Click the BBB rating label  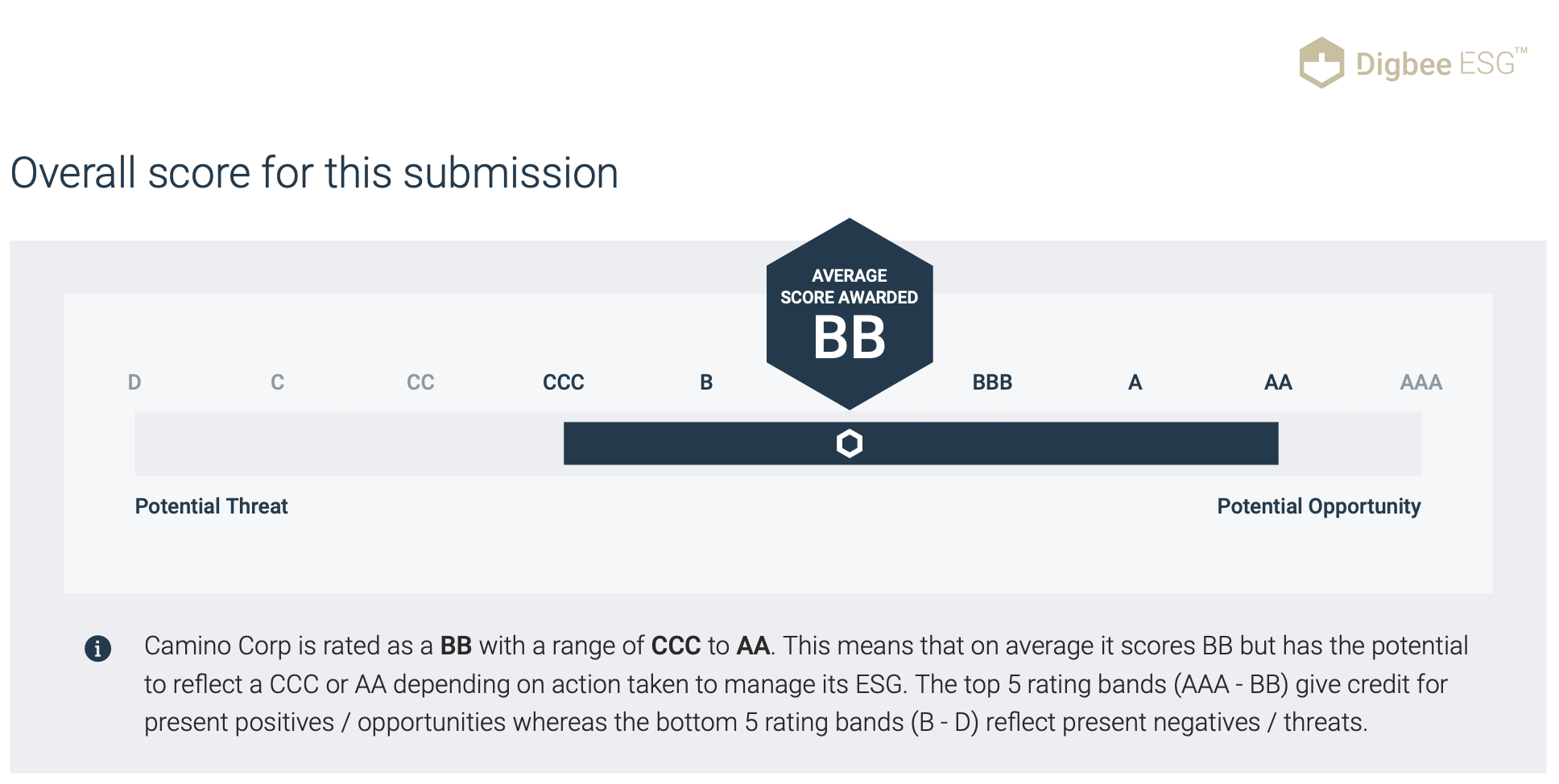tap(992, 382)
